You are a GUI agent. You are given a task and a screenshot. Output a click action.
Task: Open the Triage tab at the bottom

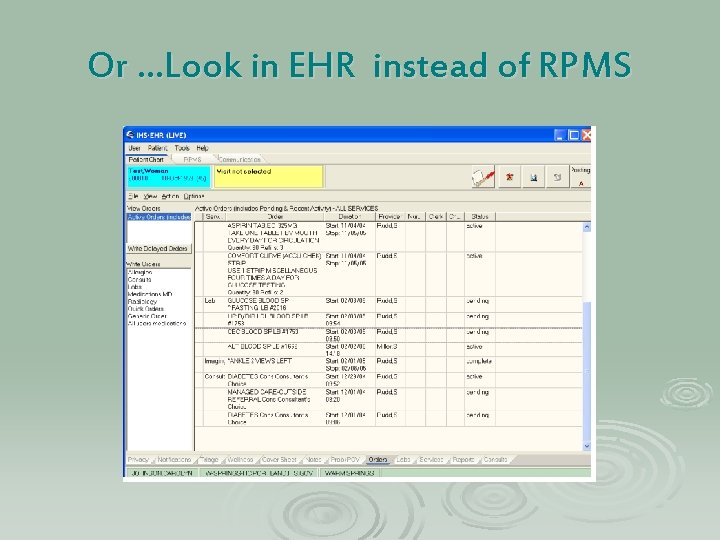point(209,459)
